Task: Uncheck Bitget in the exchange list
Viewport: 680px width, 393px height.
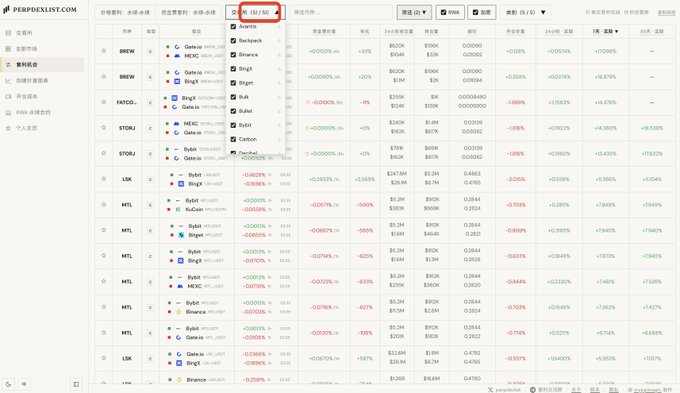Action: pos(233,83)
